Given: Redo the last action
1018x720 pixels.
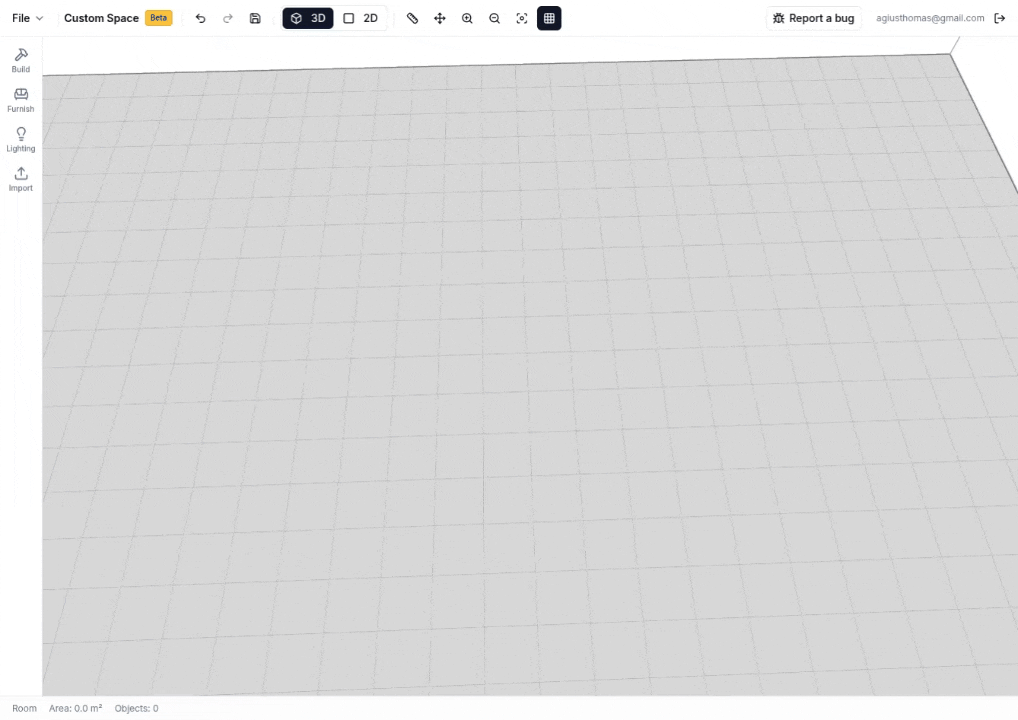Looking at the screenshot, I should (228, 18).
